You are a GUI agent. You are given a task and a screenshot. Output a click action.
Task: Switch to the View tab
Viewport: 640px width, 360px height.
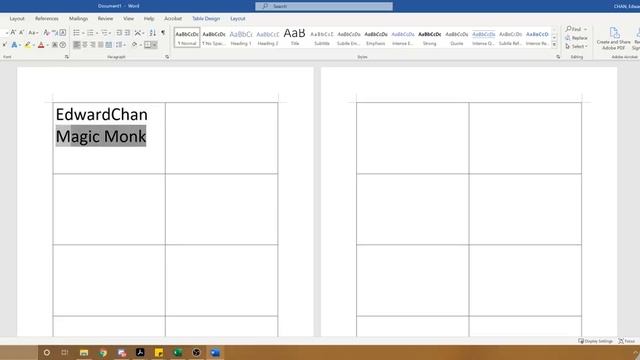click(x=129, y=19)
